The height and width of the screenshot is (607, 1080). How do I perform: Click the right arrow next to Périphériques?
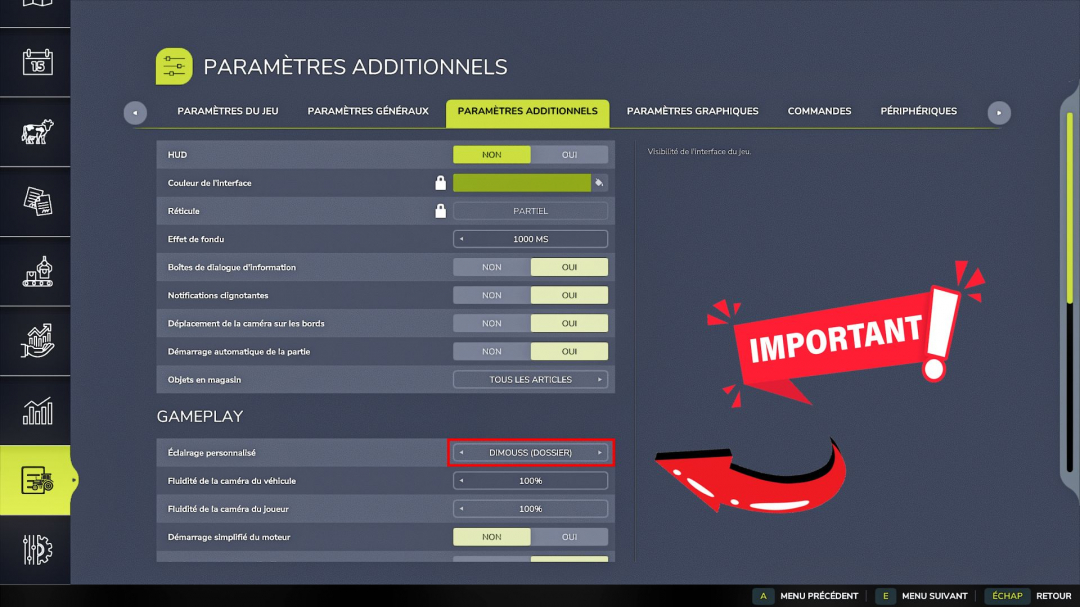pos(999,112)
